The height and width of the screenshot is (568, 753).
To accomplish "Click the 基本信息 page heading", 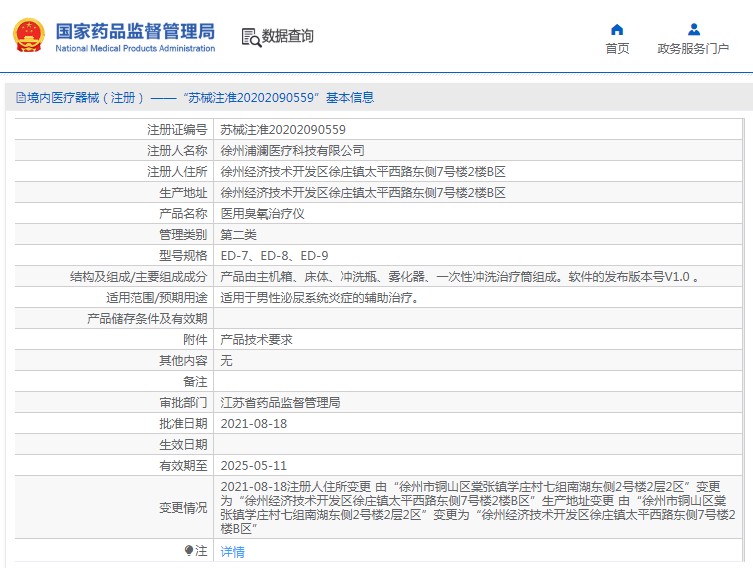I will coord(350,98).
